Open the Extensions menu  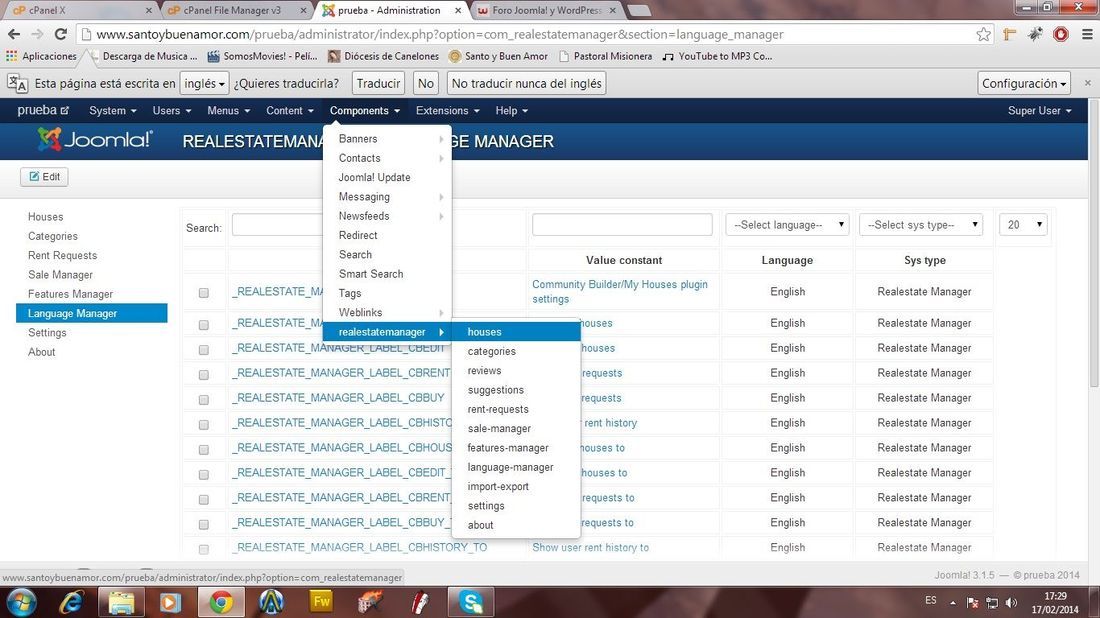click(448, 110)
